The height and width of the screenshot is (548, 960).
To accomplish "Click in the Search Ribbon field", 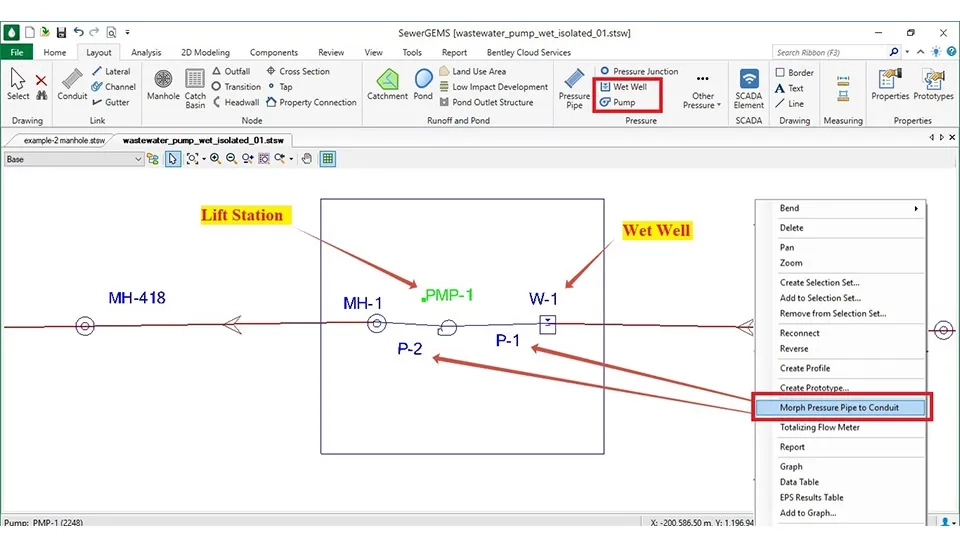I will click(x=830, y=52).
